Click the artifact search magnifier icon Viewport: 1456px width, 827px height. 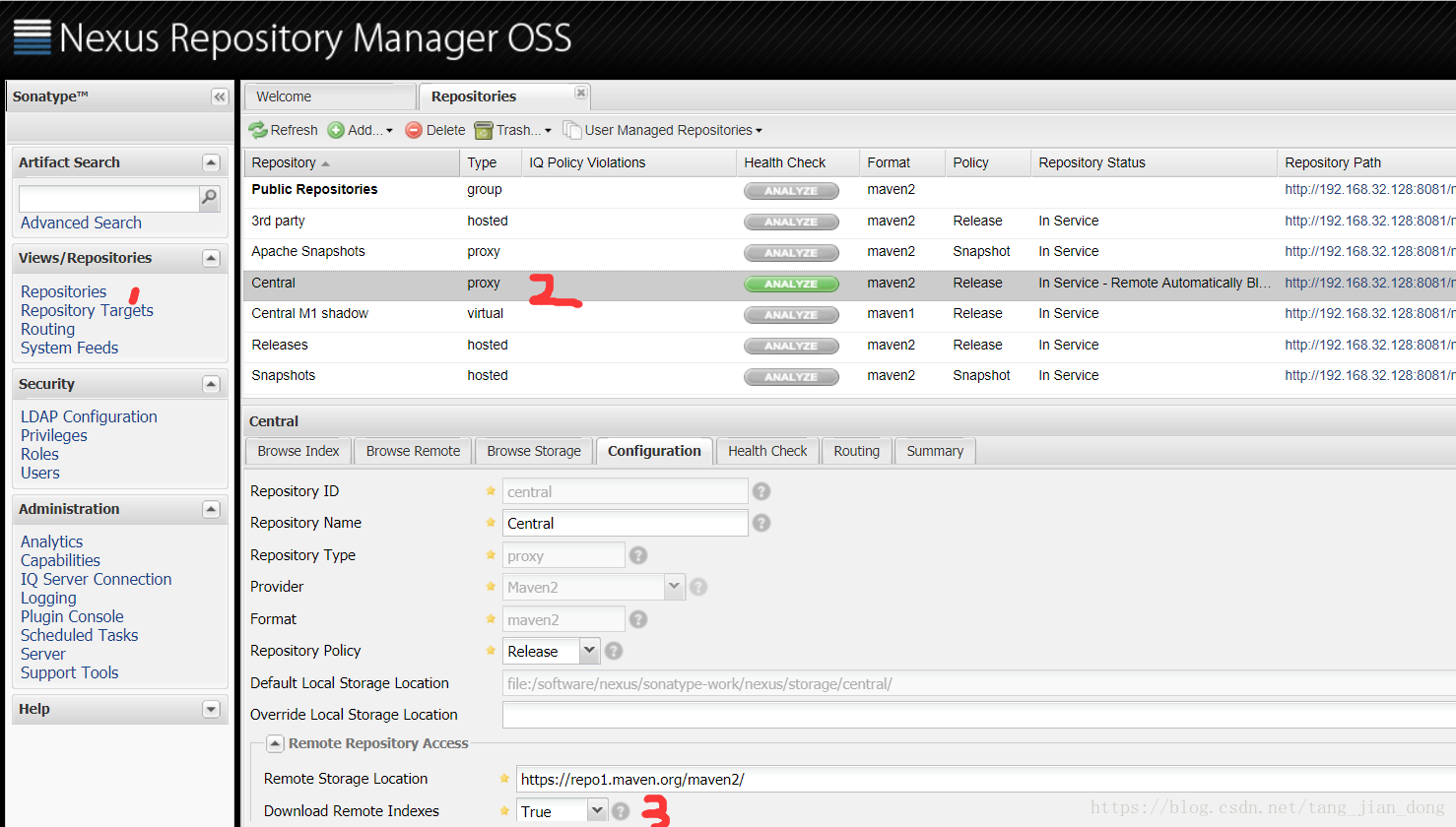(209, 198)
